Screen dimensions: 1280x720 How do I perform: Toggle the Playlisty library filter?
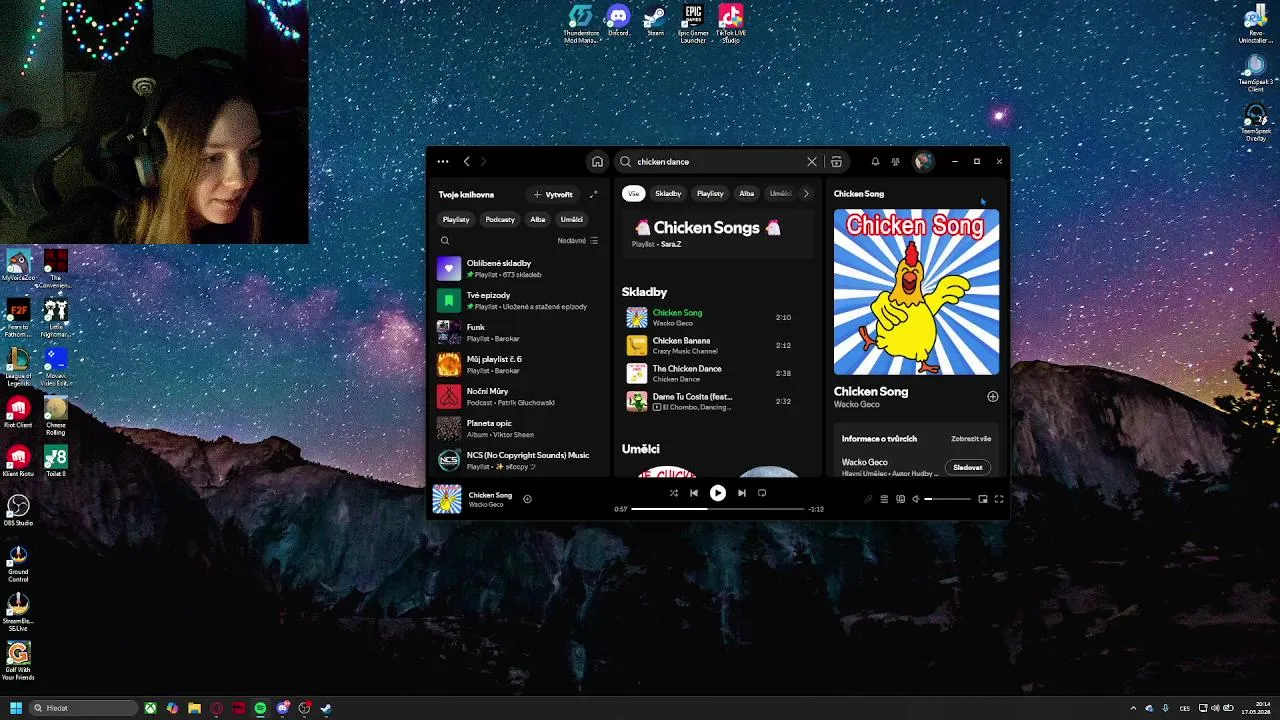coord(456,219)
